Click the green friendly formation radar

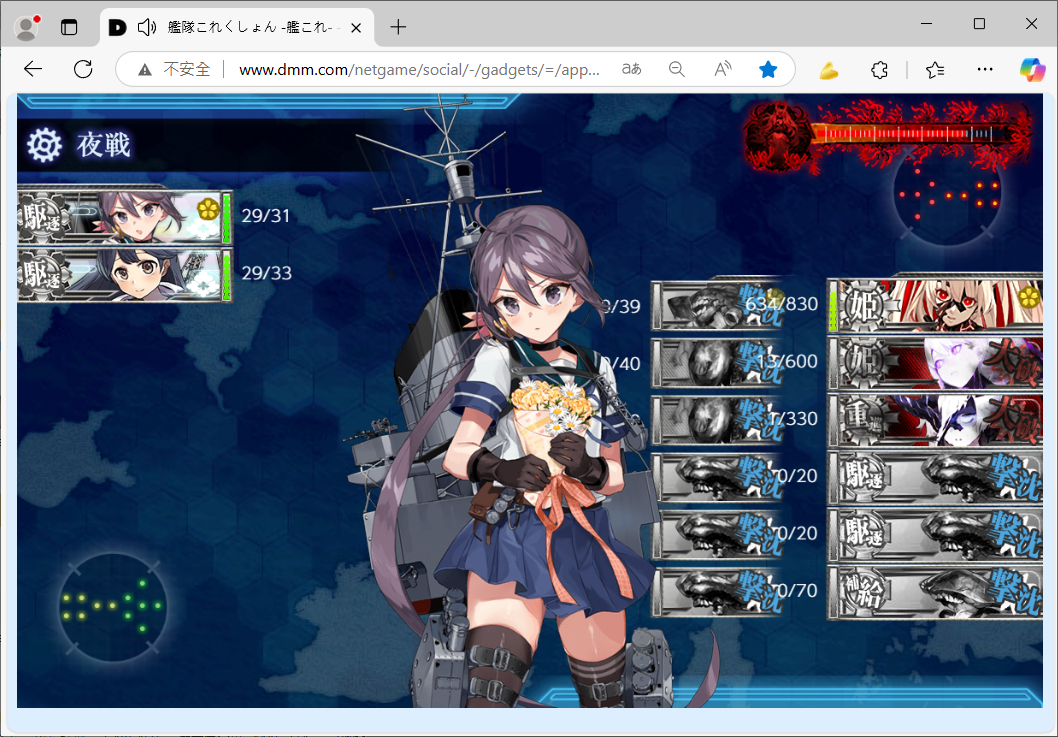[113, 607]
